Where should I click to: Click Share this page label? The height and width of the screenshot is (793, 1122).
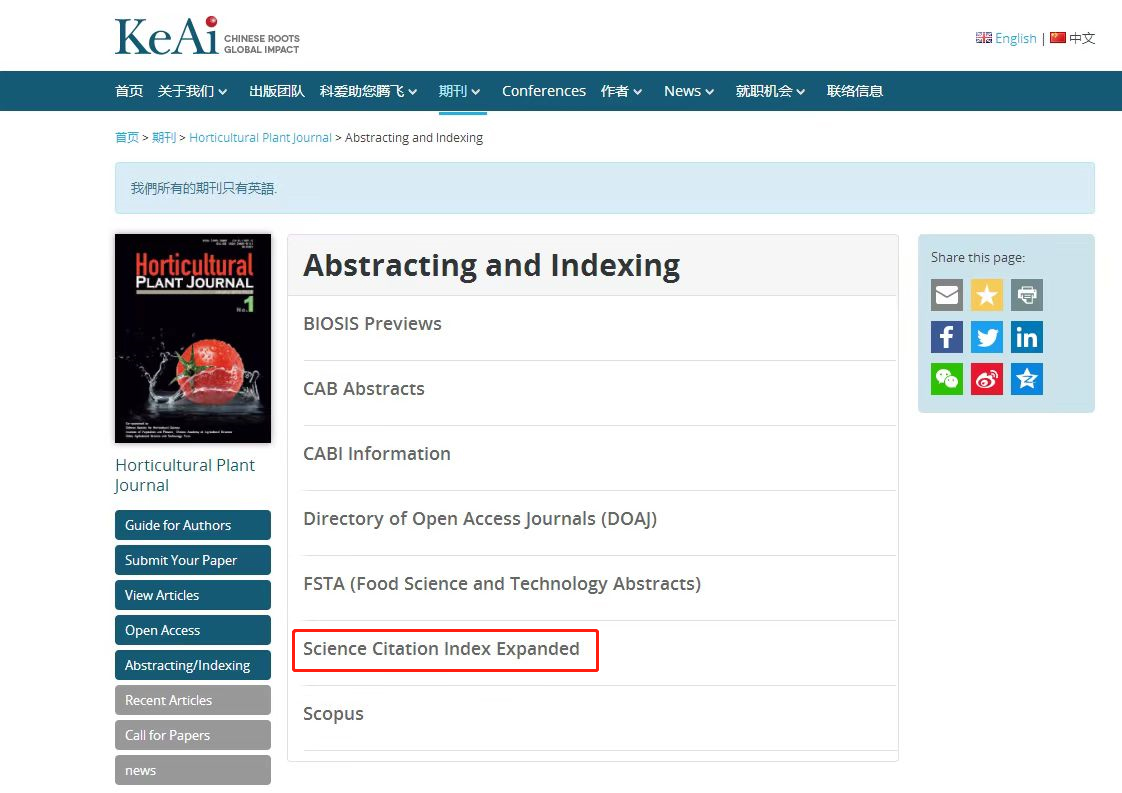point(978,258)
